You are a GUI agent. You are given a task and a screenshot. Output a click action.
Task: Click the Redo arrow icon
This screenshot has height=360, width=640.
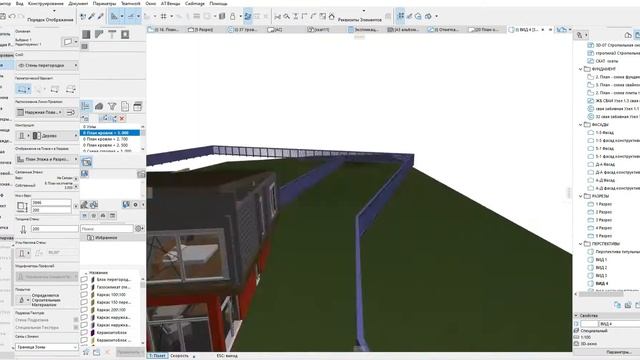pos(21,16)
